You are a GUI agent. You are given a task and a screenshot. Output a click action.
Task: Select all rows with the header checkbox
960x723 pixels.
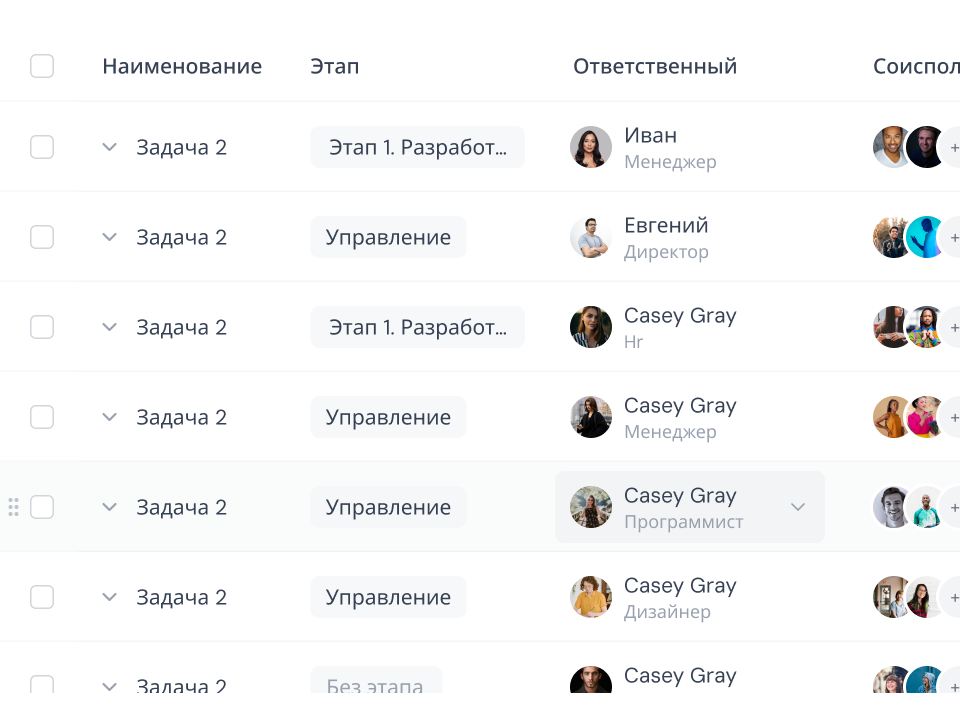41,66
